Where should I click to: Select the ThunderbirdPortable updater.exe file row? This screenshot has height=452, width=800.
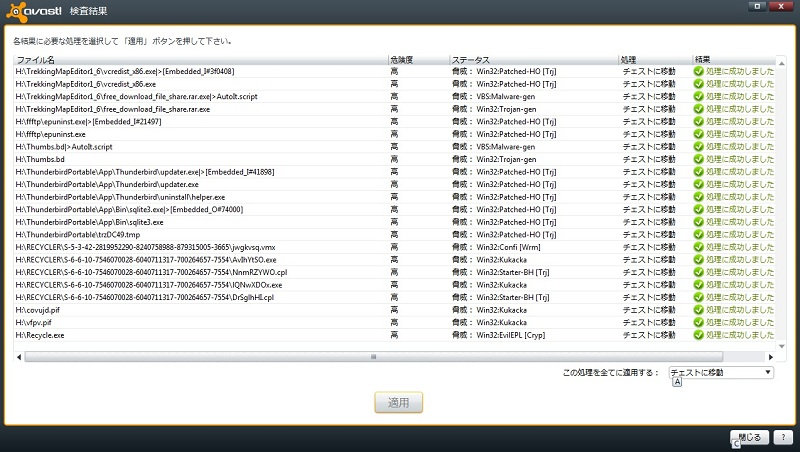pos(394,184)
